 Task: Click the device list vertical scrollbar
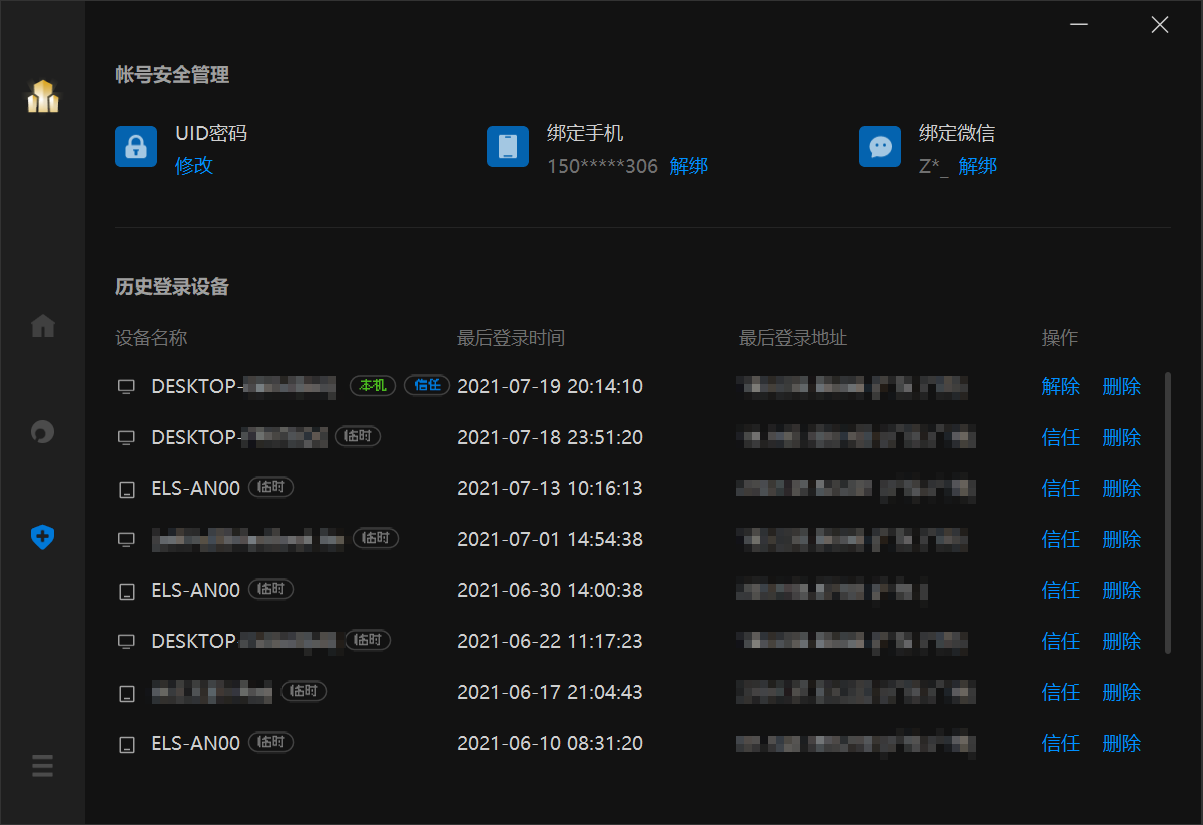1167,514
